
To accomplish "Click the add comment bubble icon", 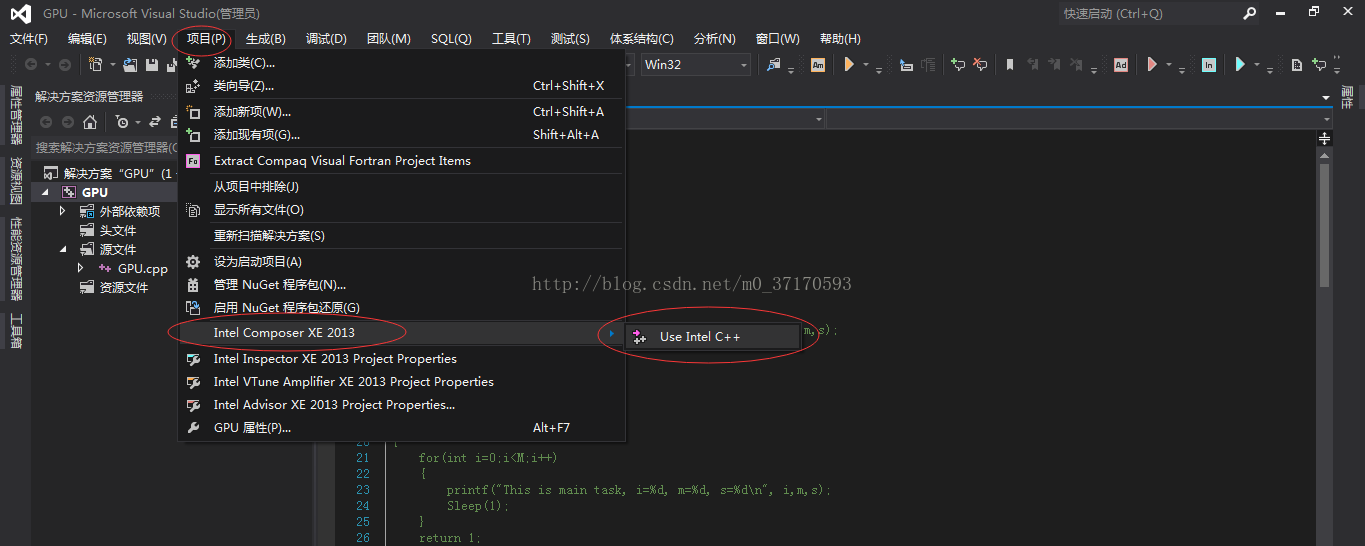I will click(x=958, y=64).
